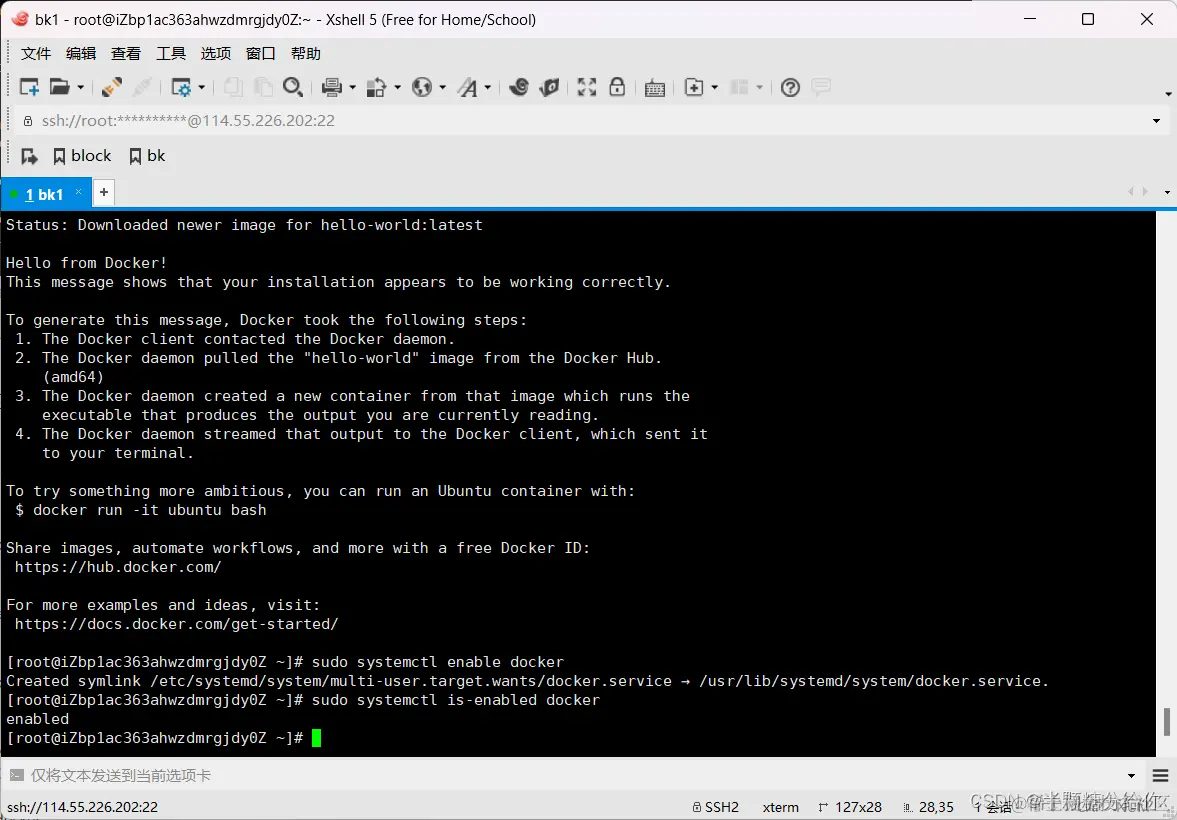Viewport: 1177px width, 820px height.
Task: Expand the Print dropdown arrow
Action: (x=352, y=88)
